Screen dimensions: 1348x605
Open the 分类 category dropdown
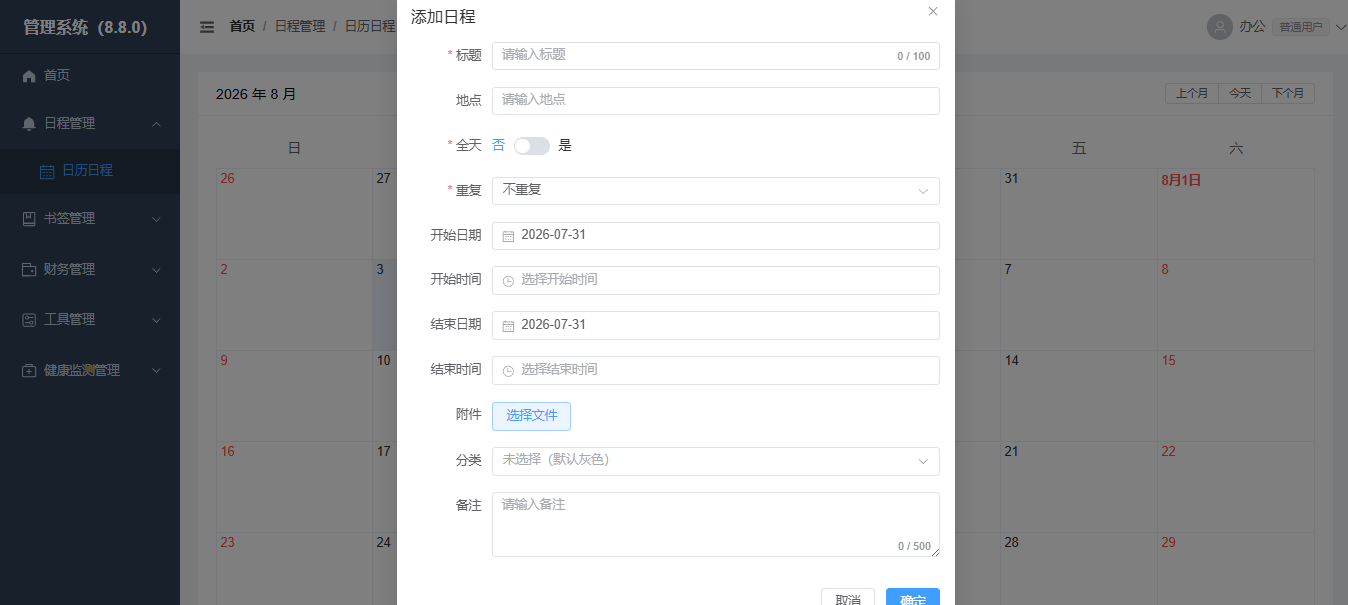tap(716, 461)
